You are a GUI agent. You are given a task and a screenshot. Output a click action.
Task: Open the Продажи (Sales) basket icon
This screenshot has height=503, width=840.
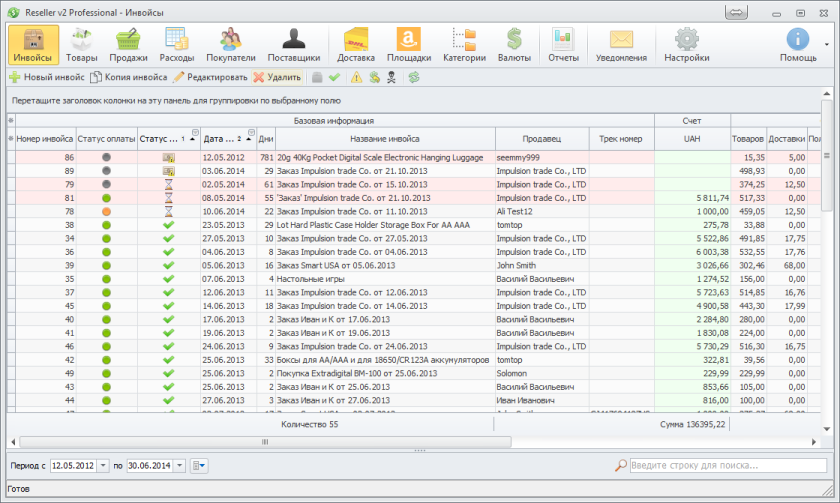tap(129, 45)
